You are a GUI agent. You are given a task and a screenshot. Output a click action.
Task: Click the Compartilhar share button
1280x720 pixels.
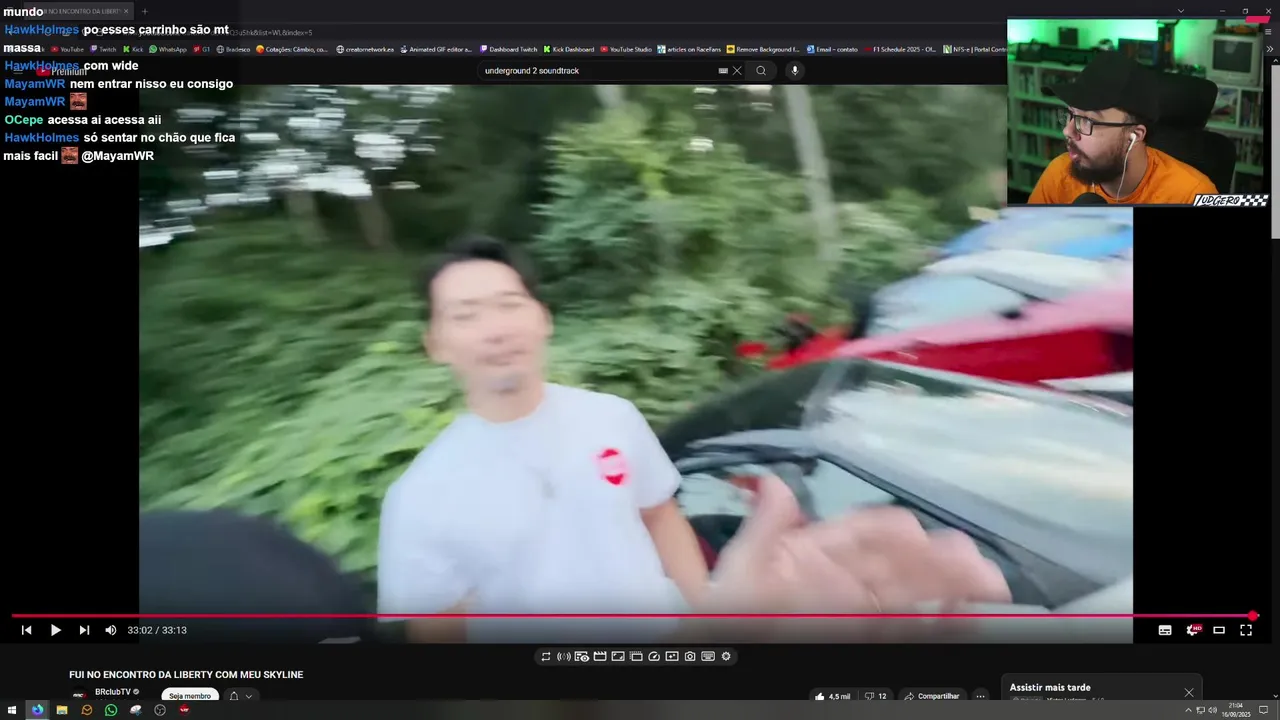point(931,696)
